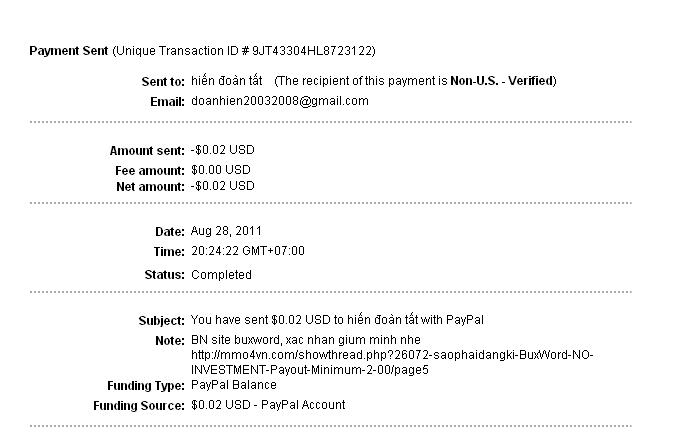Screen dimensions: 678x435
Task: Click the Fee amount value $0.00 USD
Action: point(221,170)
